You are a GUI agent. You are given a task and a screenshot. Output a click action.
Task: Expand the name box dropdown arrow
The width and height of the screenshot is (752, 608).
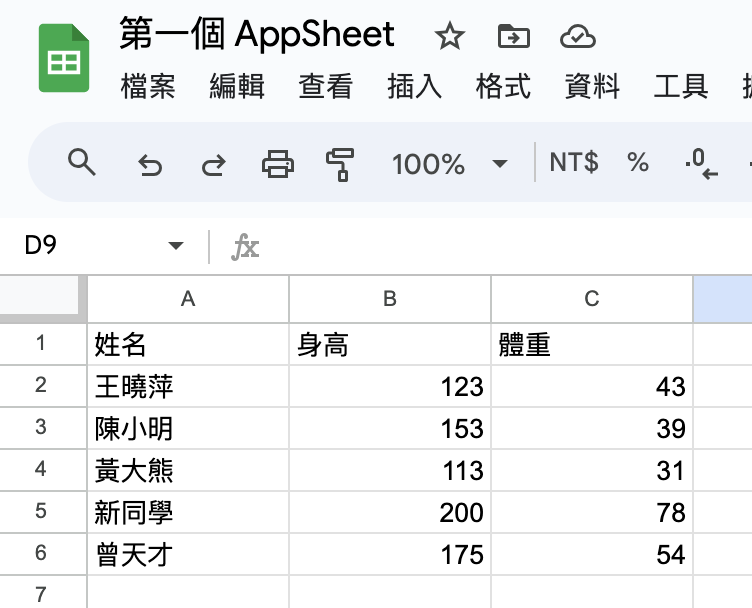(176, 246)
